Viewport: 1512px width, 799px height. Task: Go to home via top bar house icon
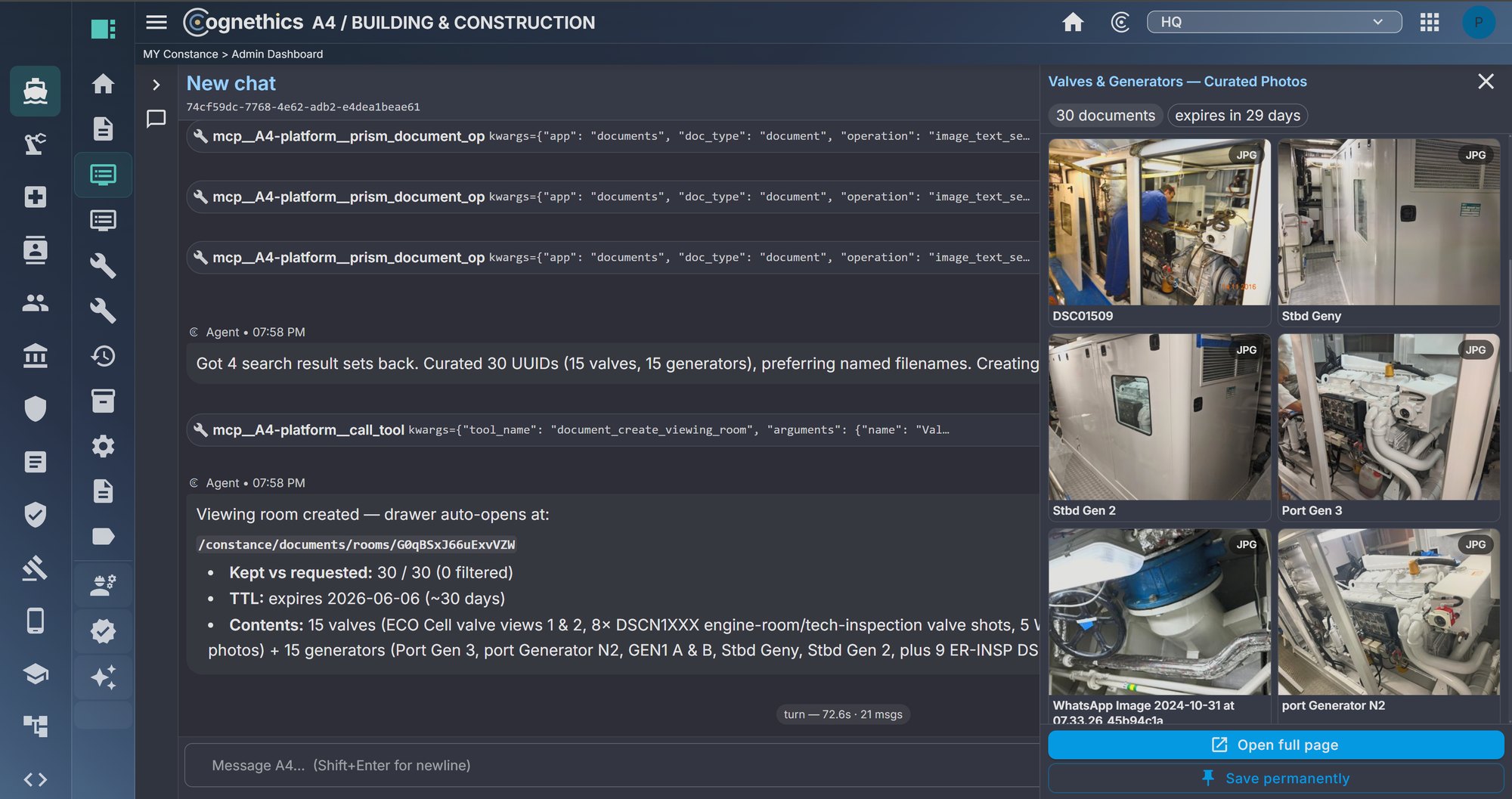[x=1073, y=22]
